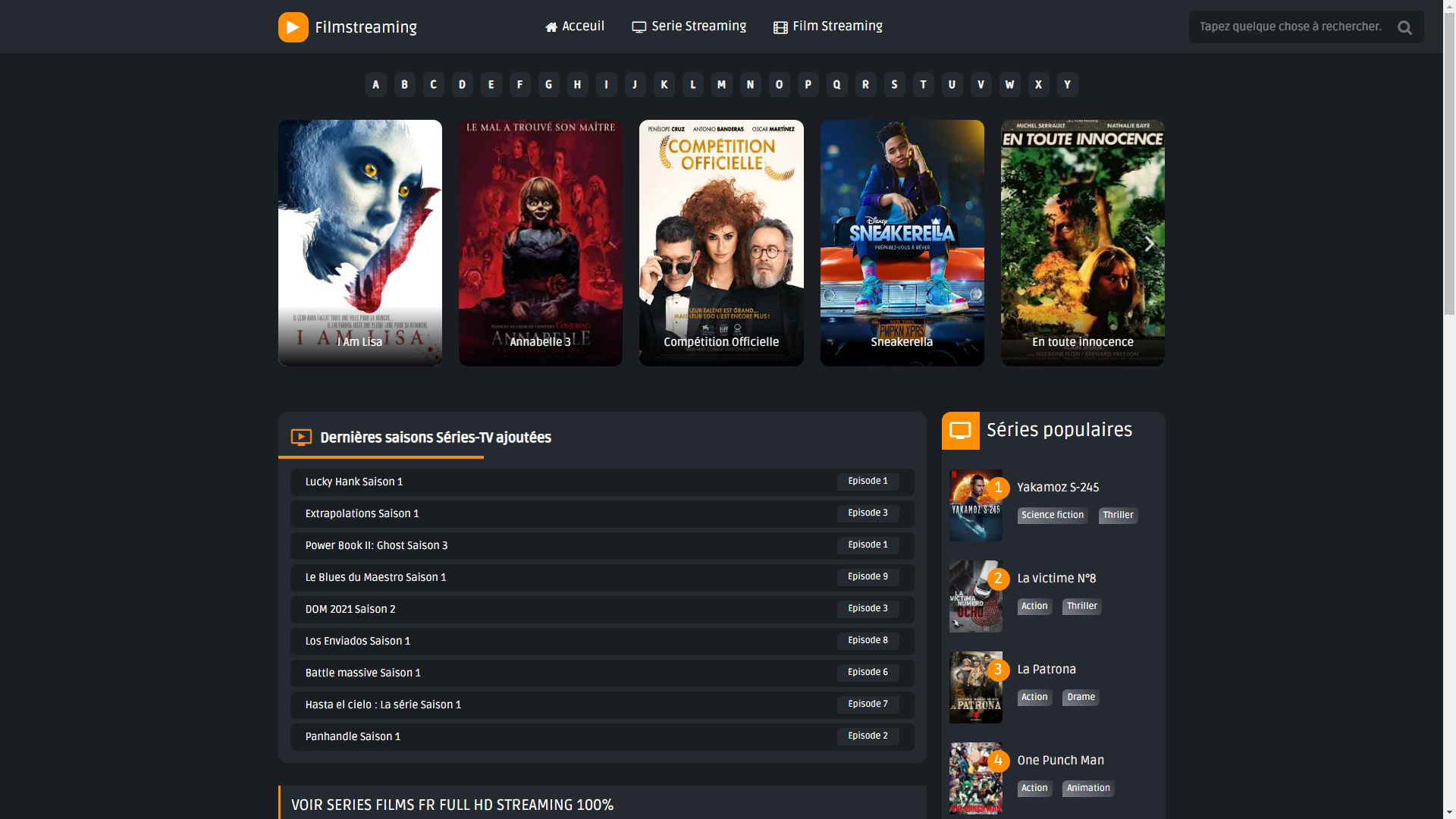Click the La Patrona series thumbnail
The image size is (1456, 819).
click(976, 688)
